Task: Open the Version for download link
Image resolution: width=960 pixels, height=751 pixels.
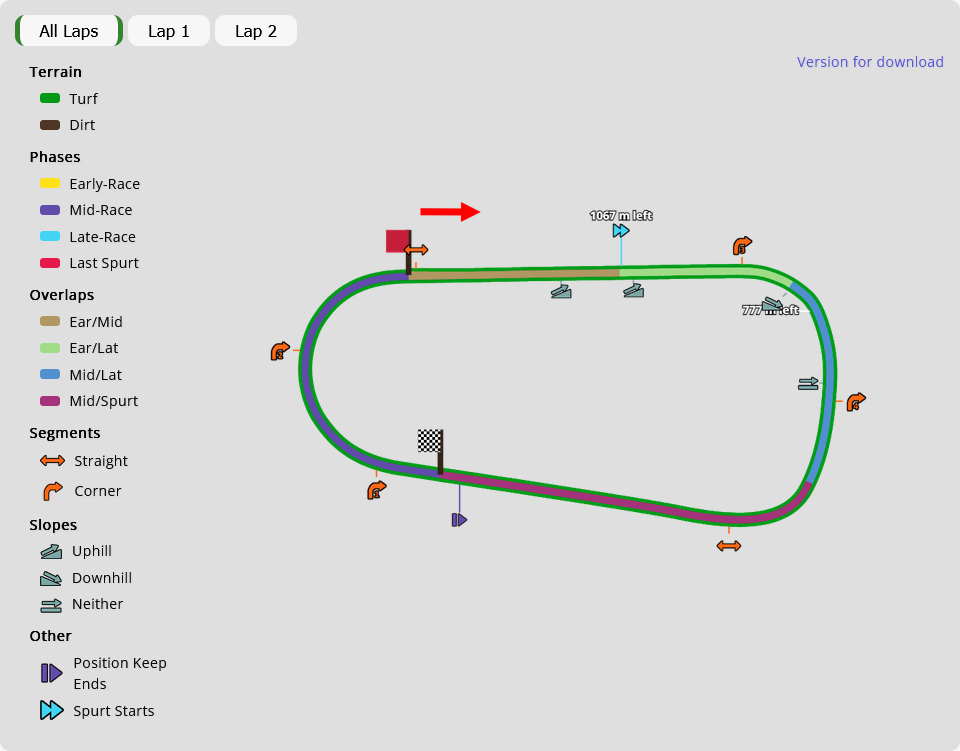Action: (870, 62)
